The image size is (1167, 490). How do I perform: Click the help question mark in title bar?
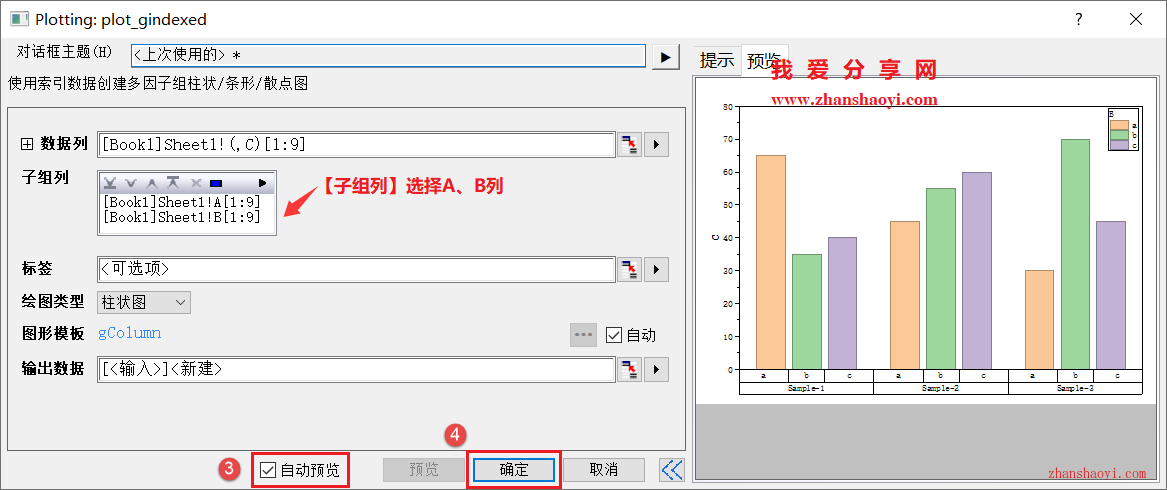pyautogui.click(x=1079, y=19)
